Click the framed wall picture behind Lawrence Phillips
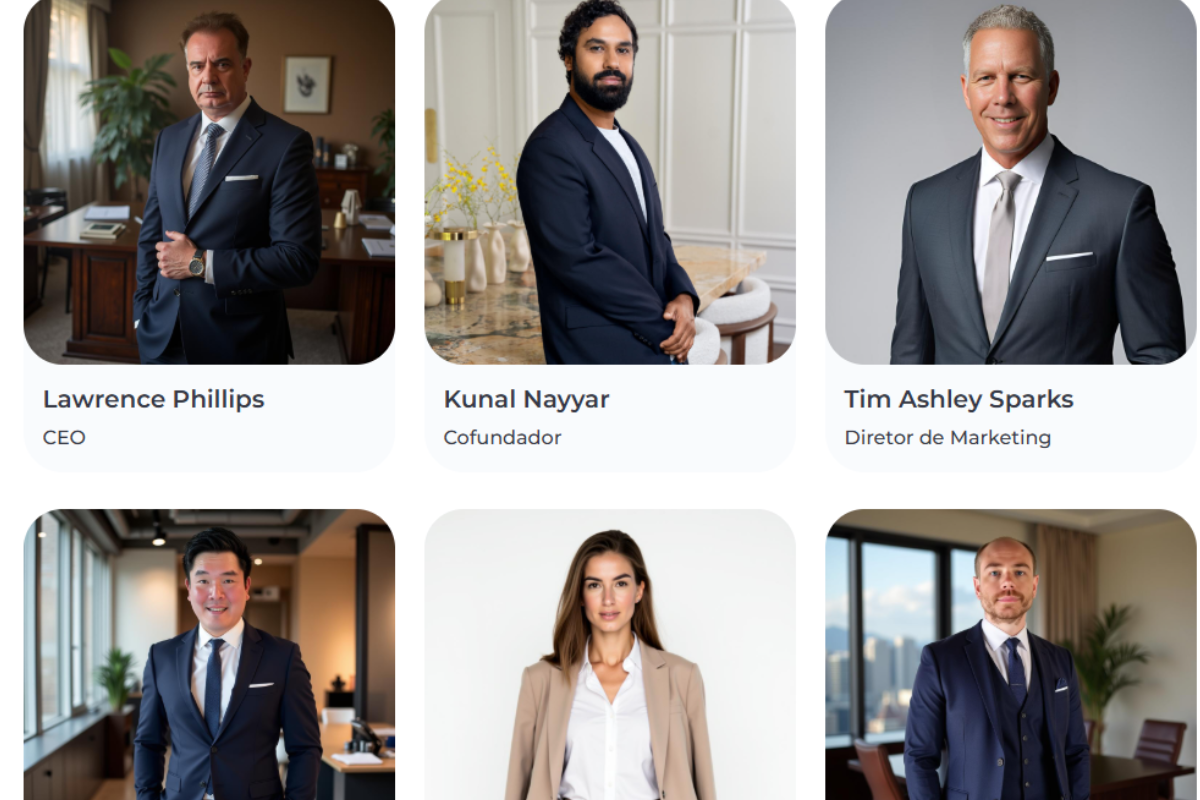This screenshot has height=800, width=1200. [x=307, y=84]
